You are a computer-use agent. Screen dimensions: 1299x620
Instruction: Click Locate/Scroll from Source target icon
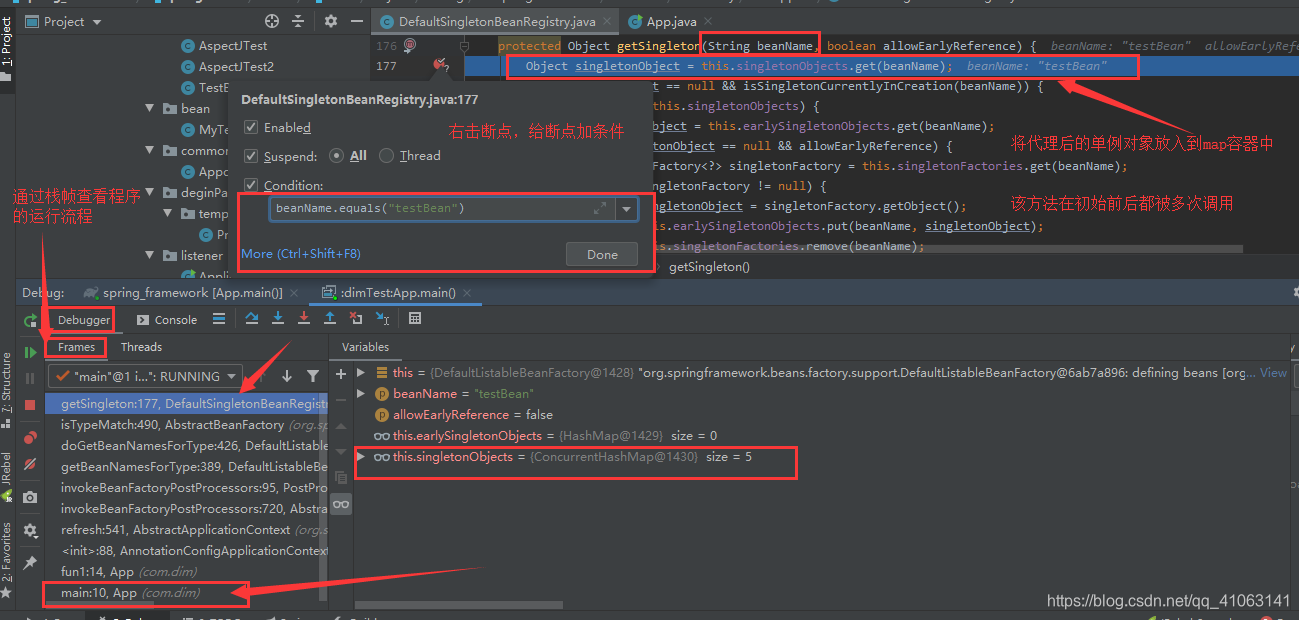(x=272, y=21)
